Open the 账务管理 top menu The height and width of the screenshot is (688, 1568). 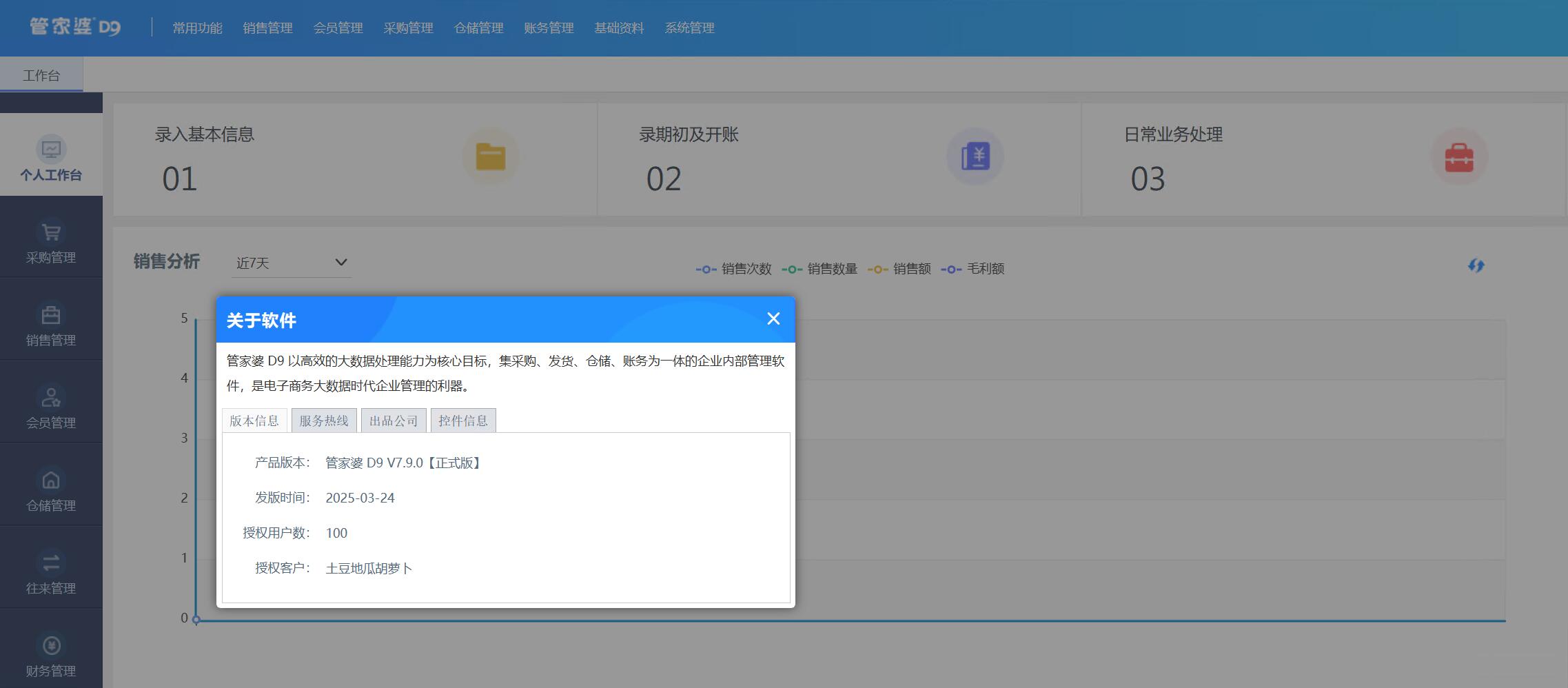pos(549,28)
